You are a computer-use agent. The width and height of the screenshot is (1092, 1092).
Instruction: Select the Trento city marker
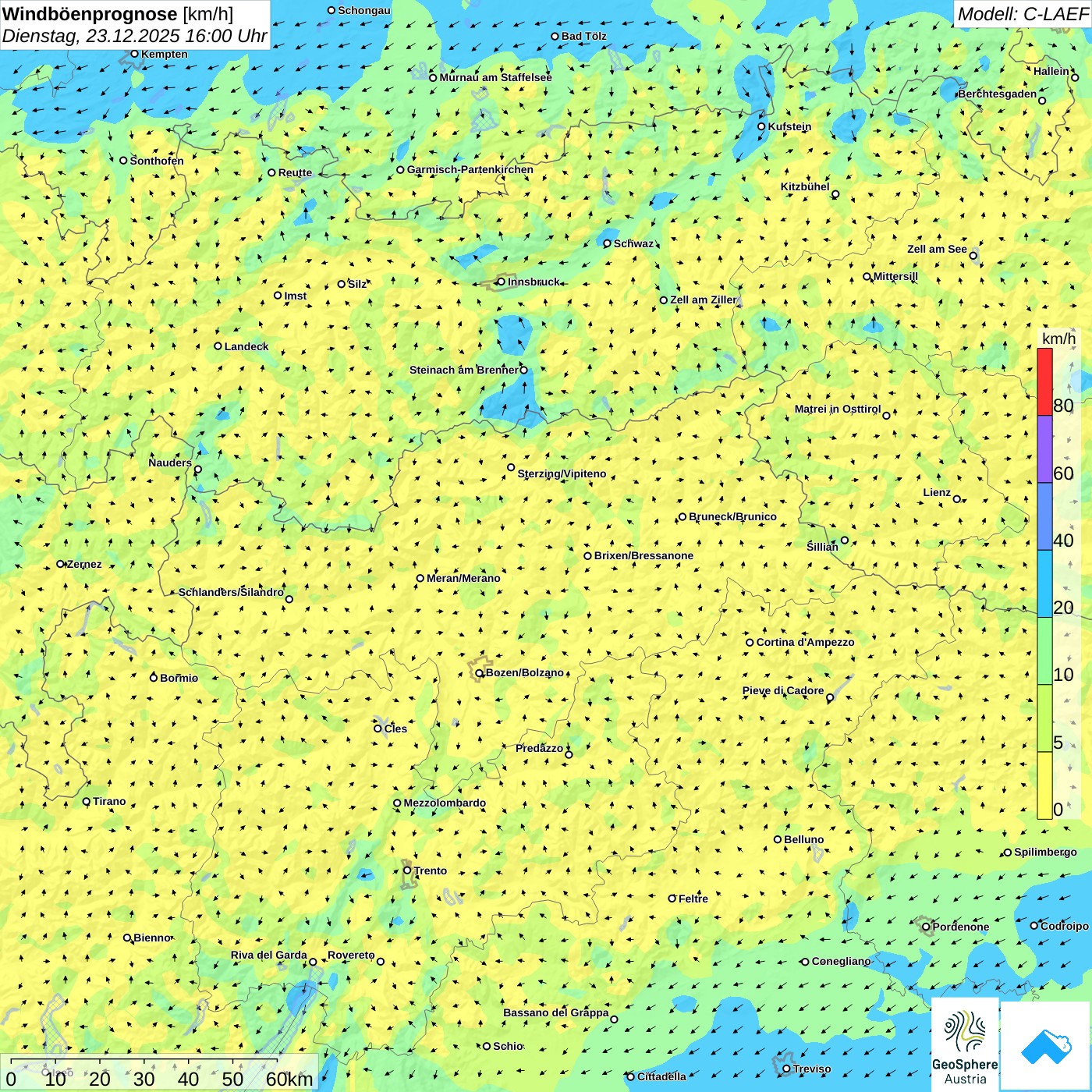pyautogui.click(x=407, y=870)
